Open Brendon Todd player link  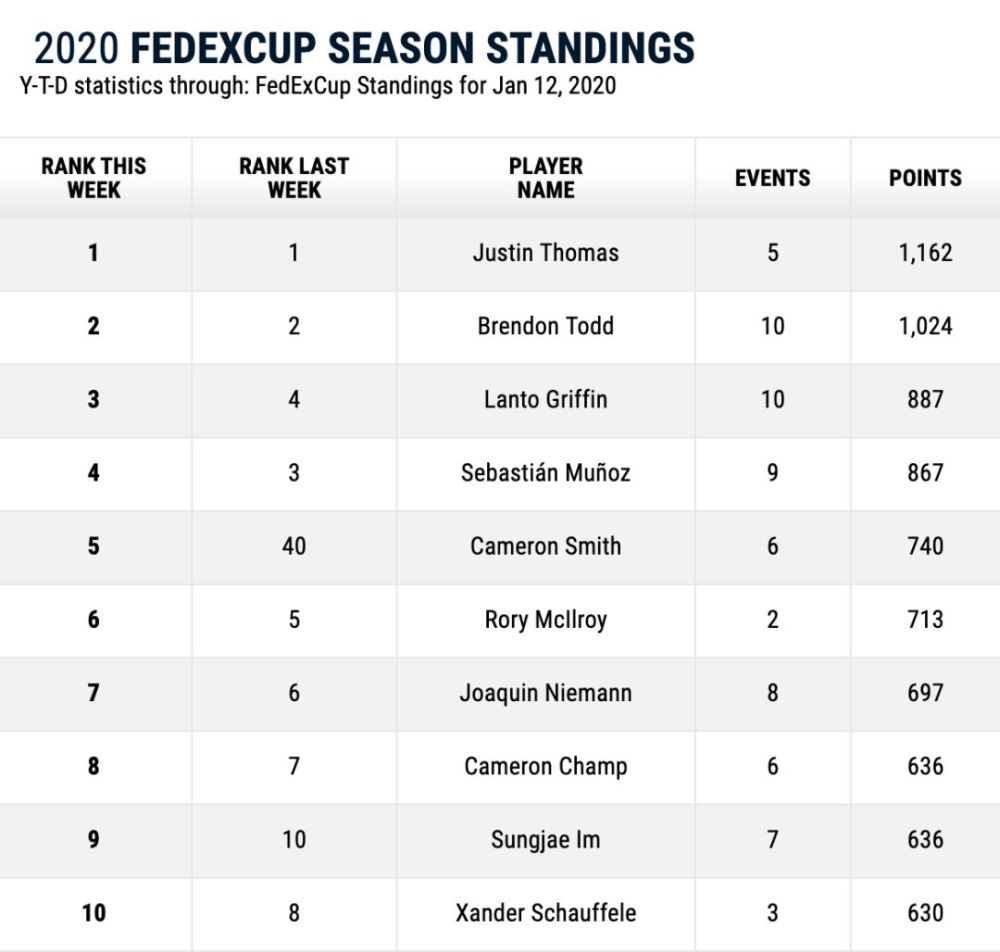pos(546,326)
